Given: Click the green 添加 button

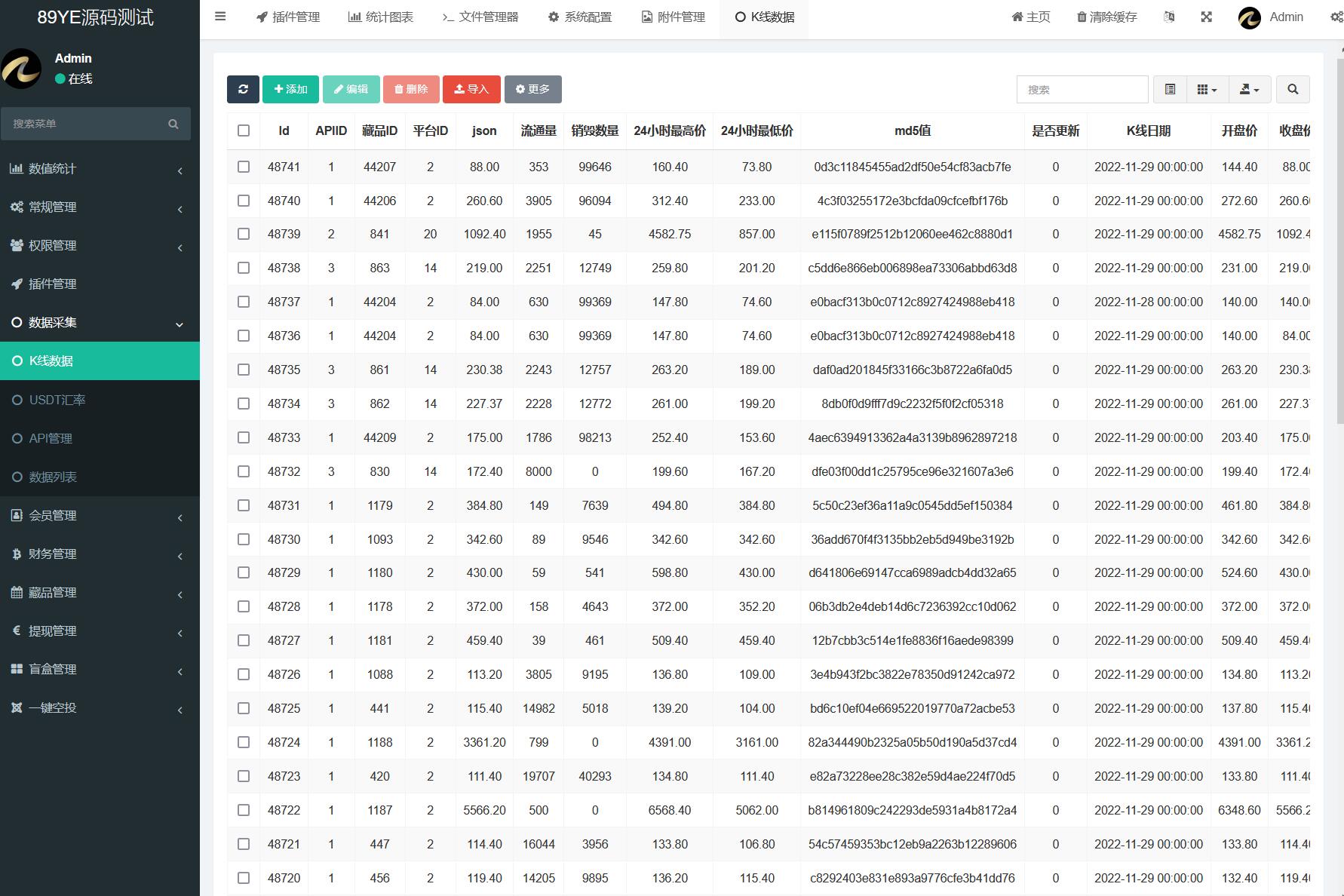Looking at the screenshot, I should pyautogui.click(x=290, y=89).
